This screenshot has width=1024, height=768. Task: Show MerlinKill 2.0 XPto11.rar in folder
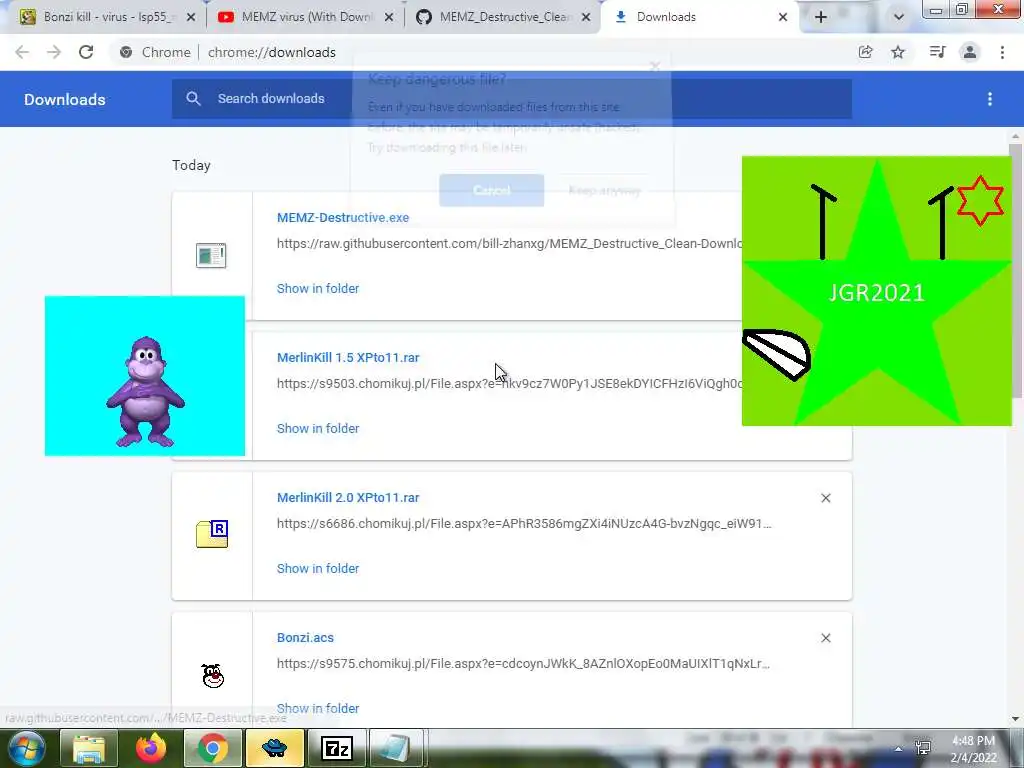click(x=318, y=568)
